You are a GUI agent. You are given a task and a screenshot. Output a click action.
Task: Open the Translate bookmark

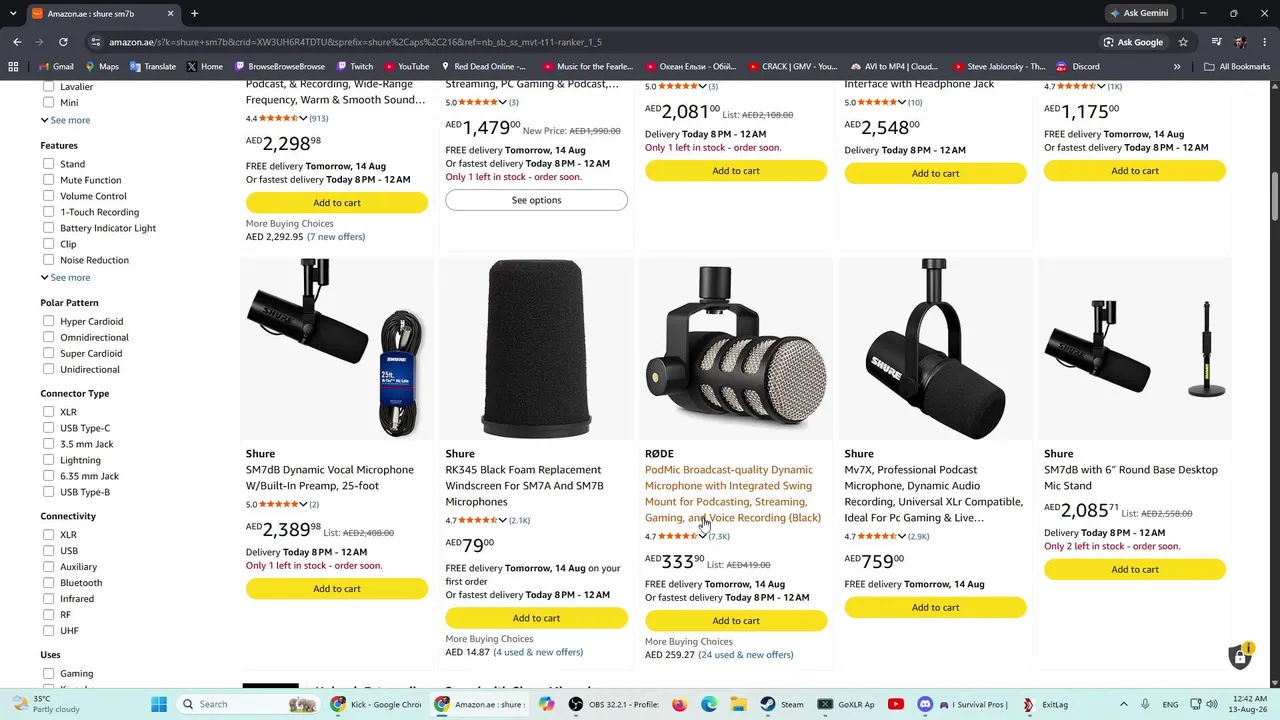tap(152, 67)
